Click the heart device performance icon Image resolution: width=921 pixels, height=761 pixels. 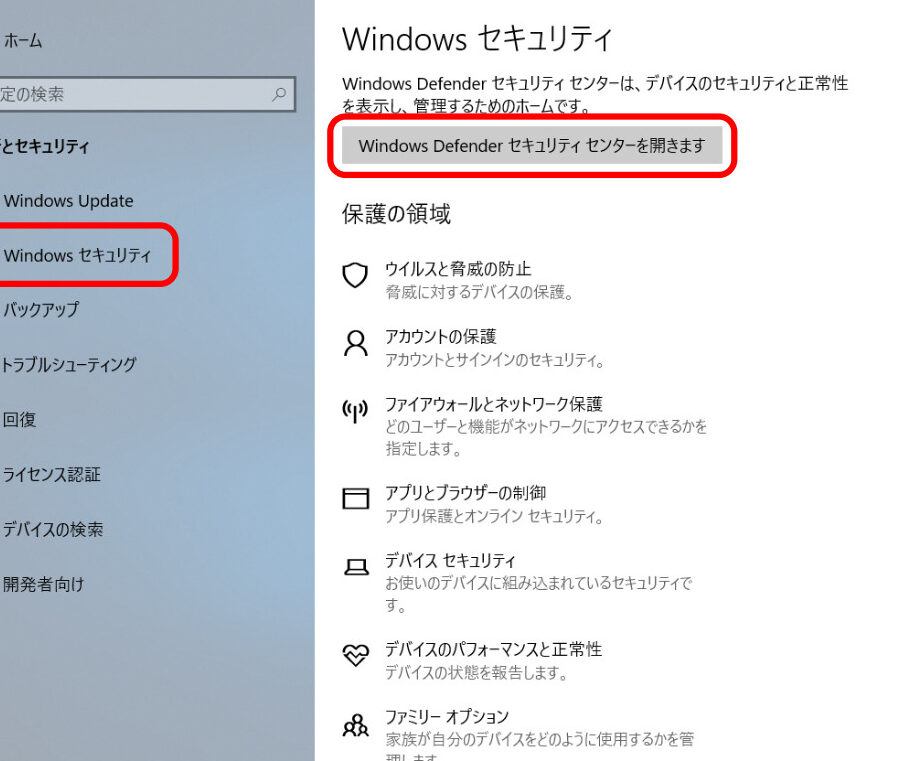(355, 655)
